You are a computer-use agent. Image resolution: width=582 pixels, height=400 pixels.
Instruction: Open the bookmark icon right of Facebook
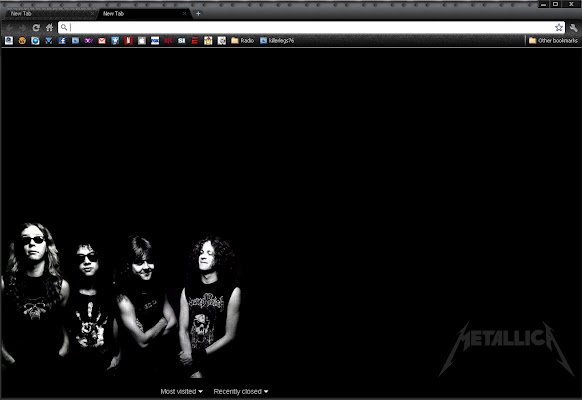point(75,40)
